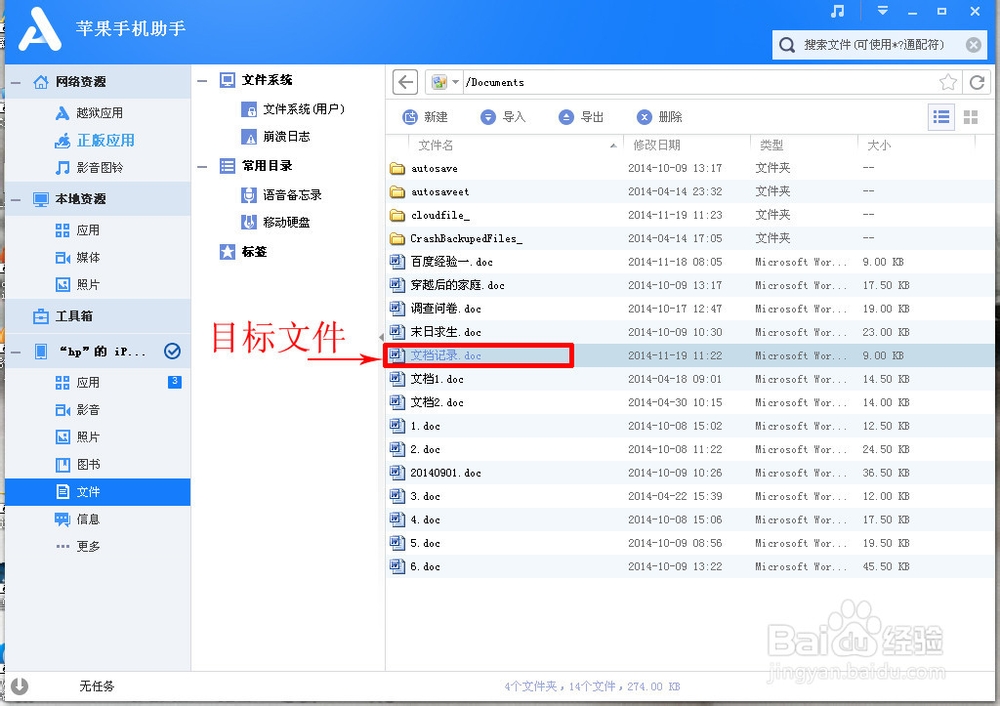Toggle the device connection checkmark indicator

pos(173,351)
